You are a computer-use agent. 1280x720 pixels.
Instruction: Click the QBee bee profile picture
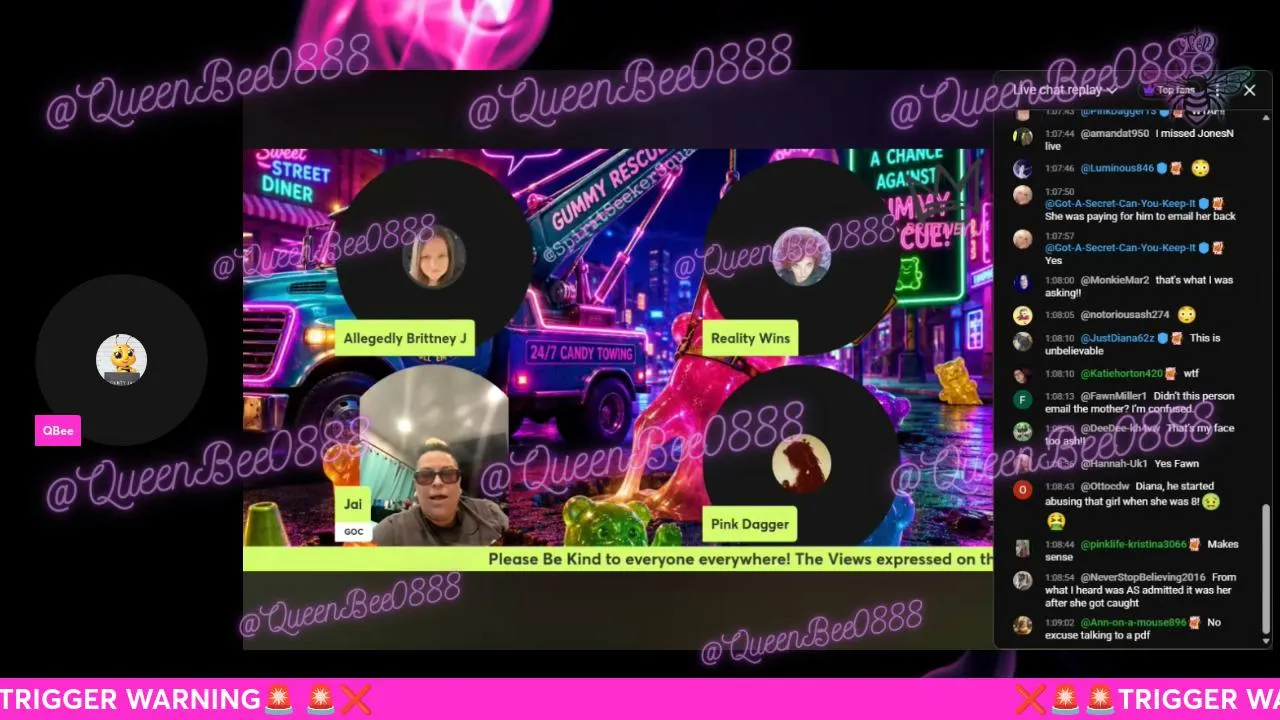click(121, 360)
